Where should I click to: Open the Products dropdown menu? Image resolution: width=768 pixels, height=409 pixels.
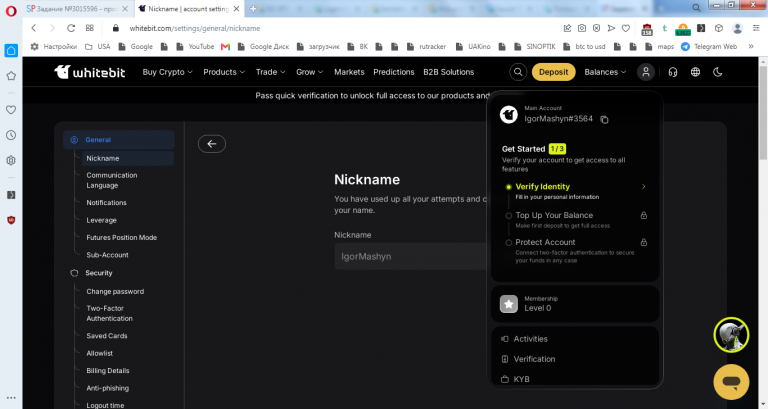[x=224, y=72]
